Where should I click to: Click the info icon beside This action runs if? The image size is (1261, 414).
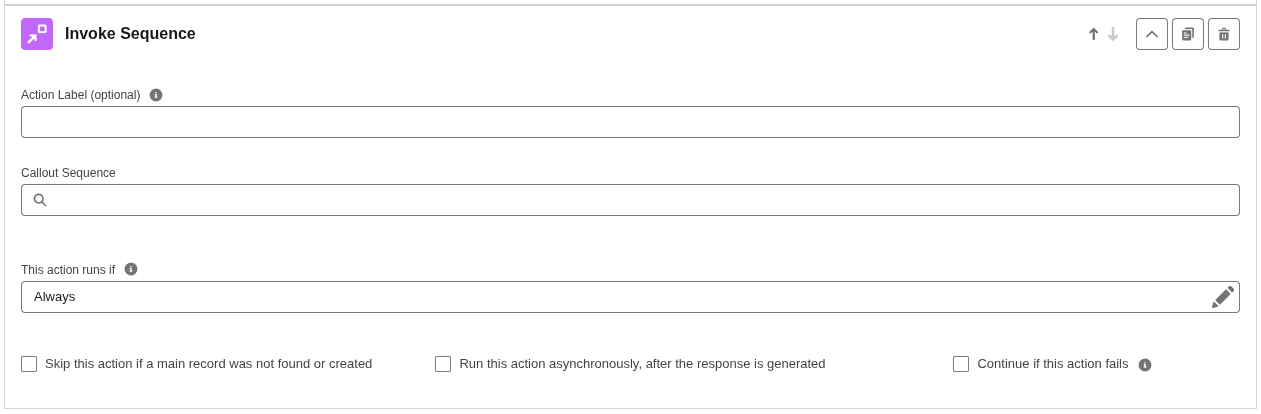coord(131,269)
